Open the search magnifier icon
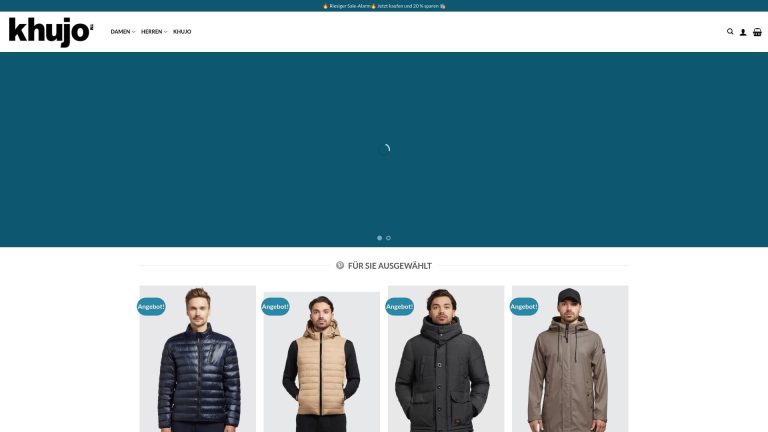Image resolution: width=768 pixels, height=432 pixels. pyautogui.click(x=730, y=31)
